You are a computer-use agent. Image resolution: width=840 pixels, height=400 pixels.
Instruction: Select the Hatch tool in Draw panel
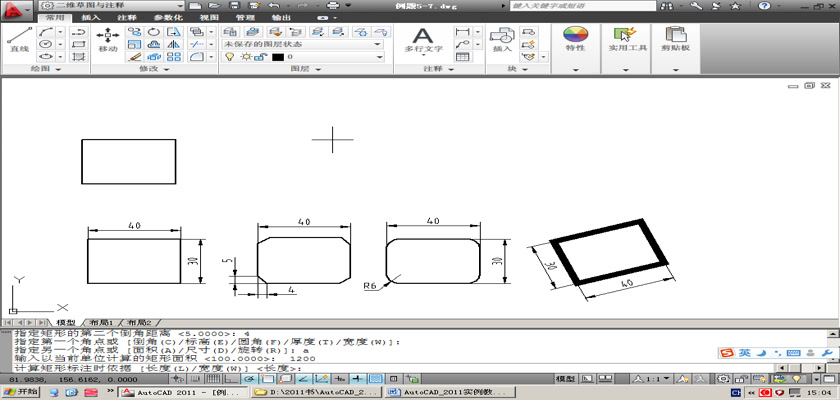point(79,56)
